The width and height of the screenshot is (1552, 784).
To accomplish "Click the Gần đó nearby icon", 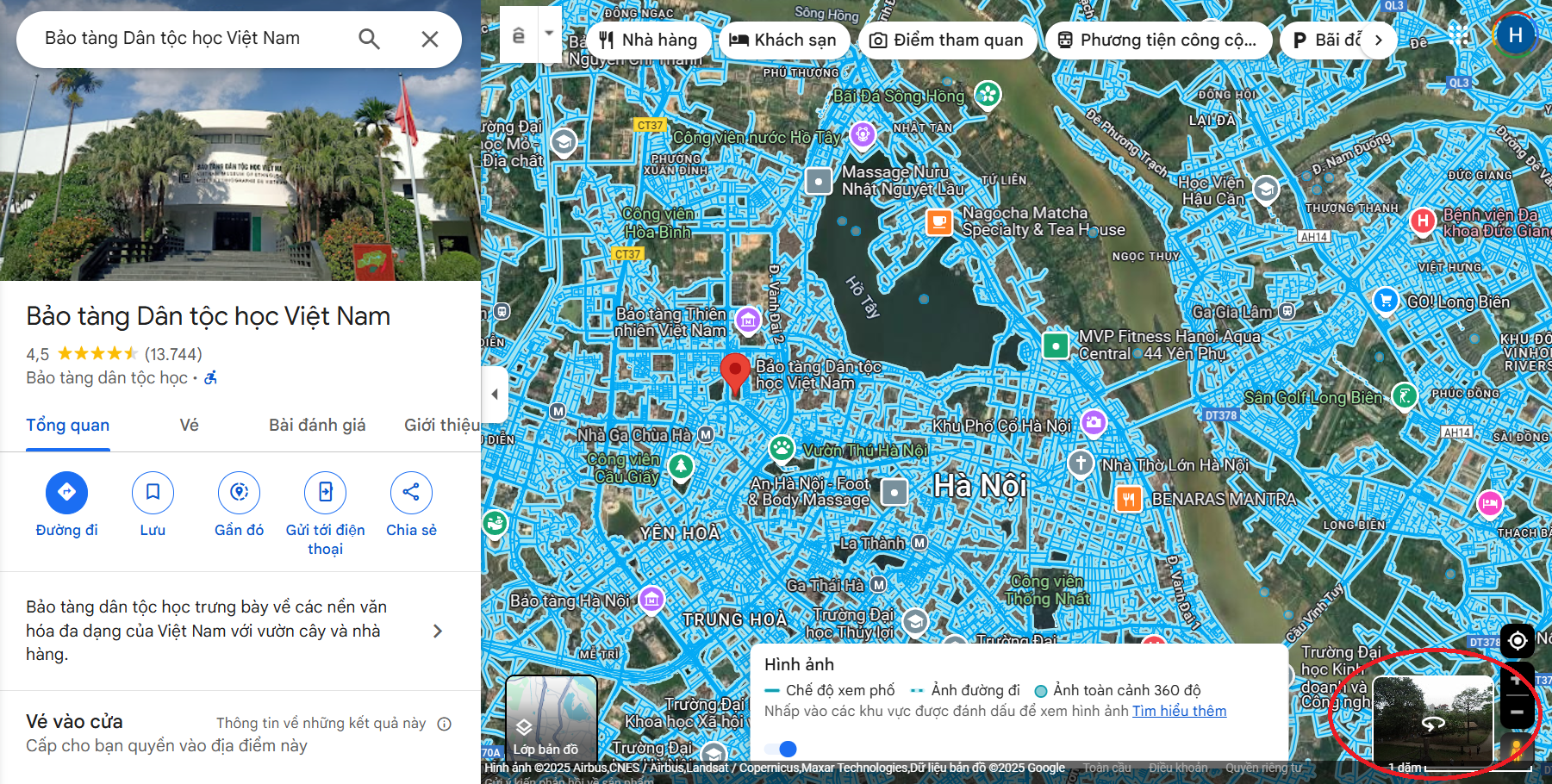I will pyautogui.click(x=239, y=492).
